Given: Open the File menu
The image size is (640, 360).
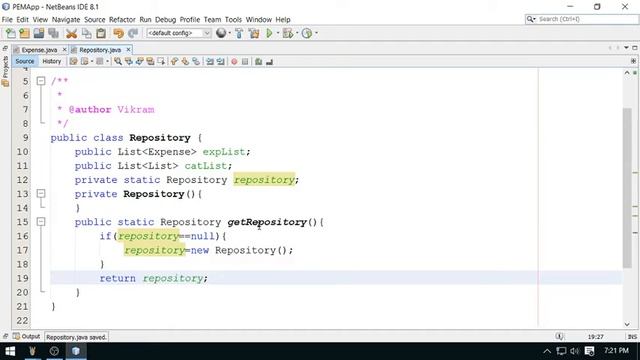Looking at the screenshot, I should [7, 20].
